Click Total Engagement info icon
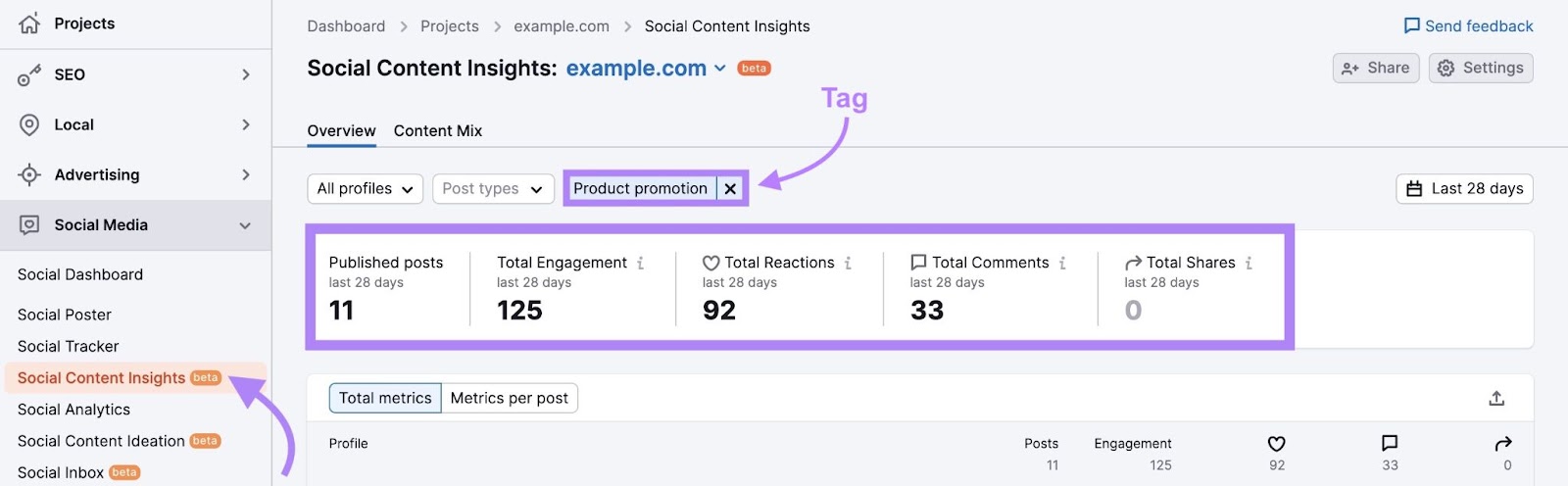 coord(641,263)
